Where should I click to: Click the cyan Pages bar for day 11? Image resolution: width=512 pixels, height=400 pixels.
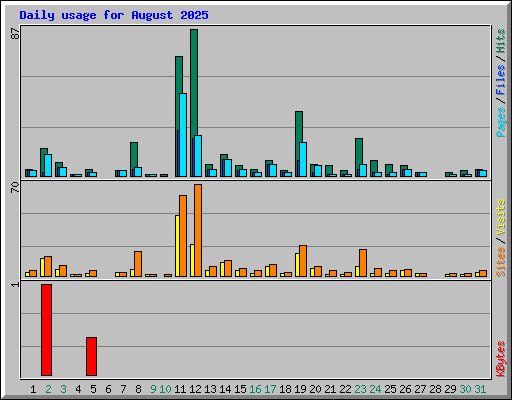pos(183,135)
